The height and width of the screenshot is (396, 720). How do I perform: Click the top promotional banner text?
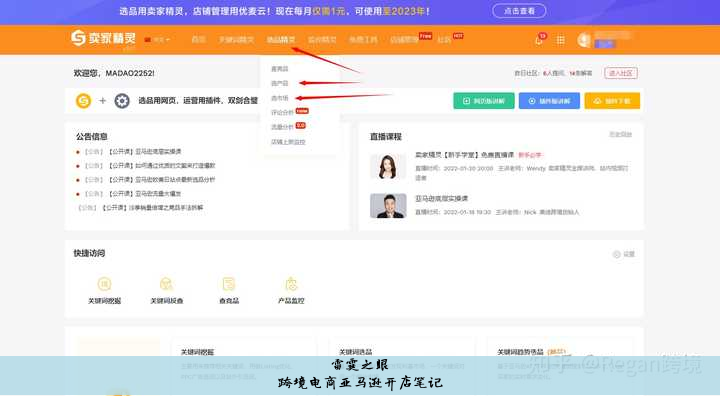(275, 11)
